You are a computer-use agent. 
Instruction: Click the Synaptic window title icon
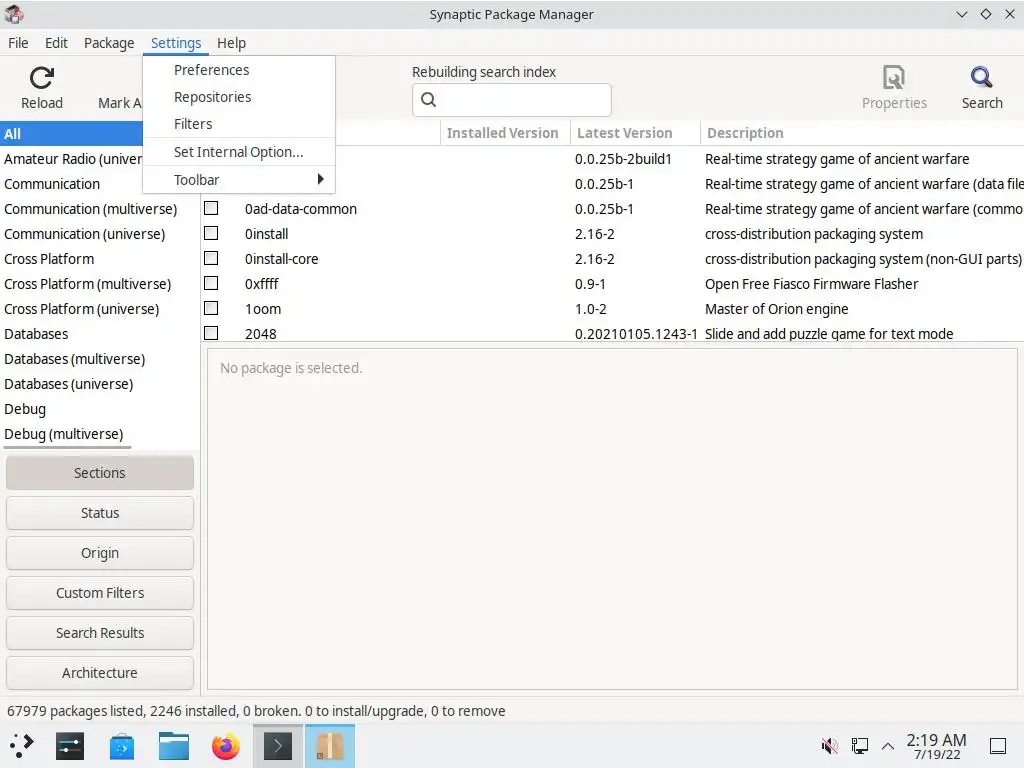[14, 14]
